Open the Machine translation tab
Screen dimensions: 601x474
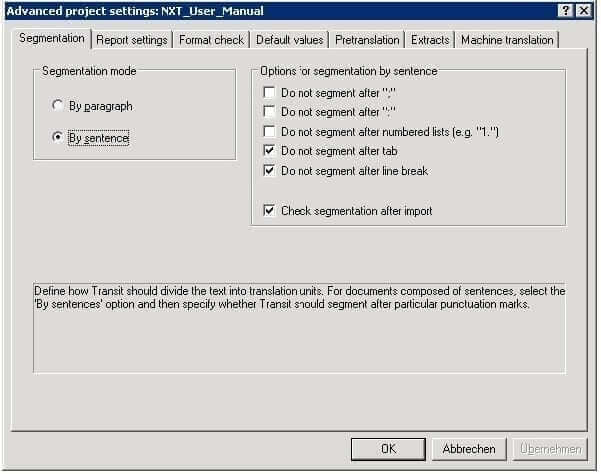tap(507, 40)
